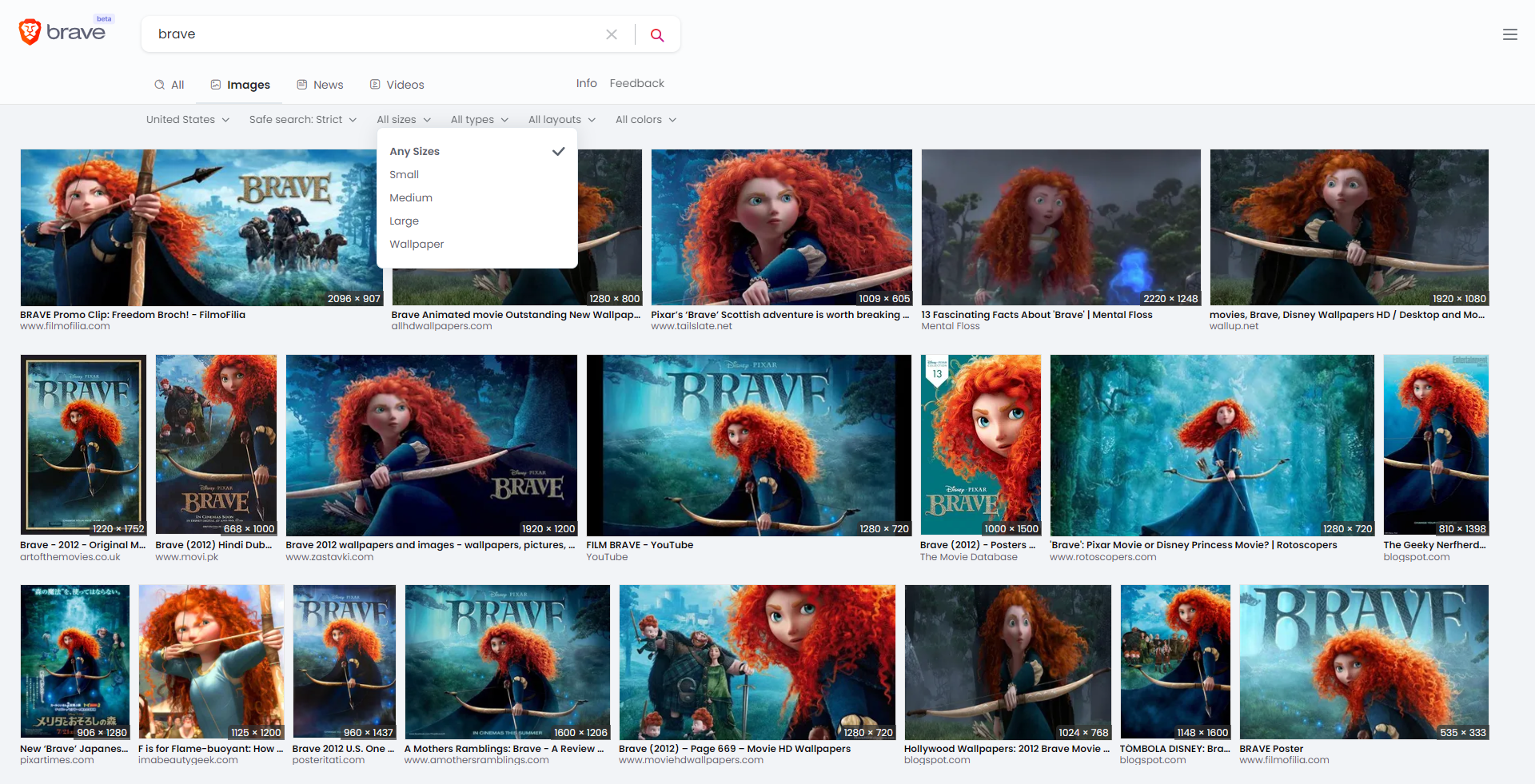Click 'BRAVE Poster' title text
Image resolution: width=1535 pixels, height=784 pixels.
[x=1271, y=749]
